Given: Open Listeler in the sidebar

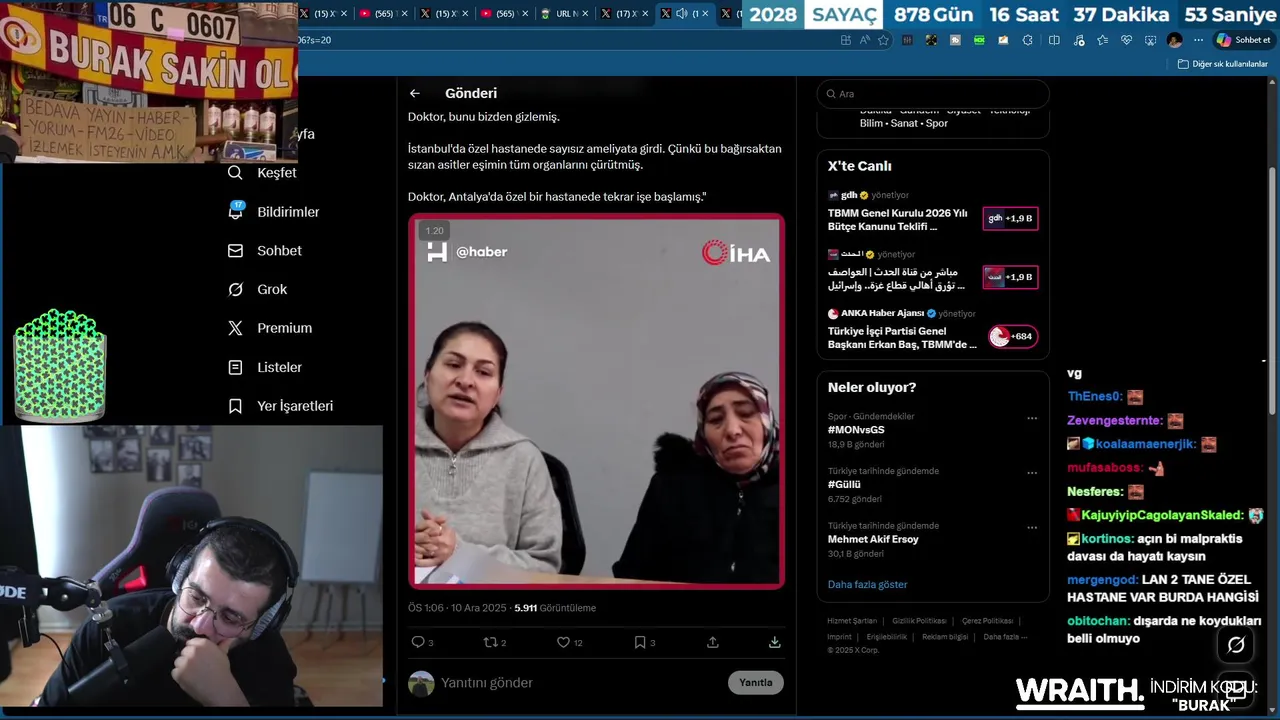Looking at the screenshot, I should click(265, 367).
